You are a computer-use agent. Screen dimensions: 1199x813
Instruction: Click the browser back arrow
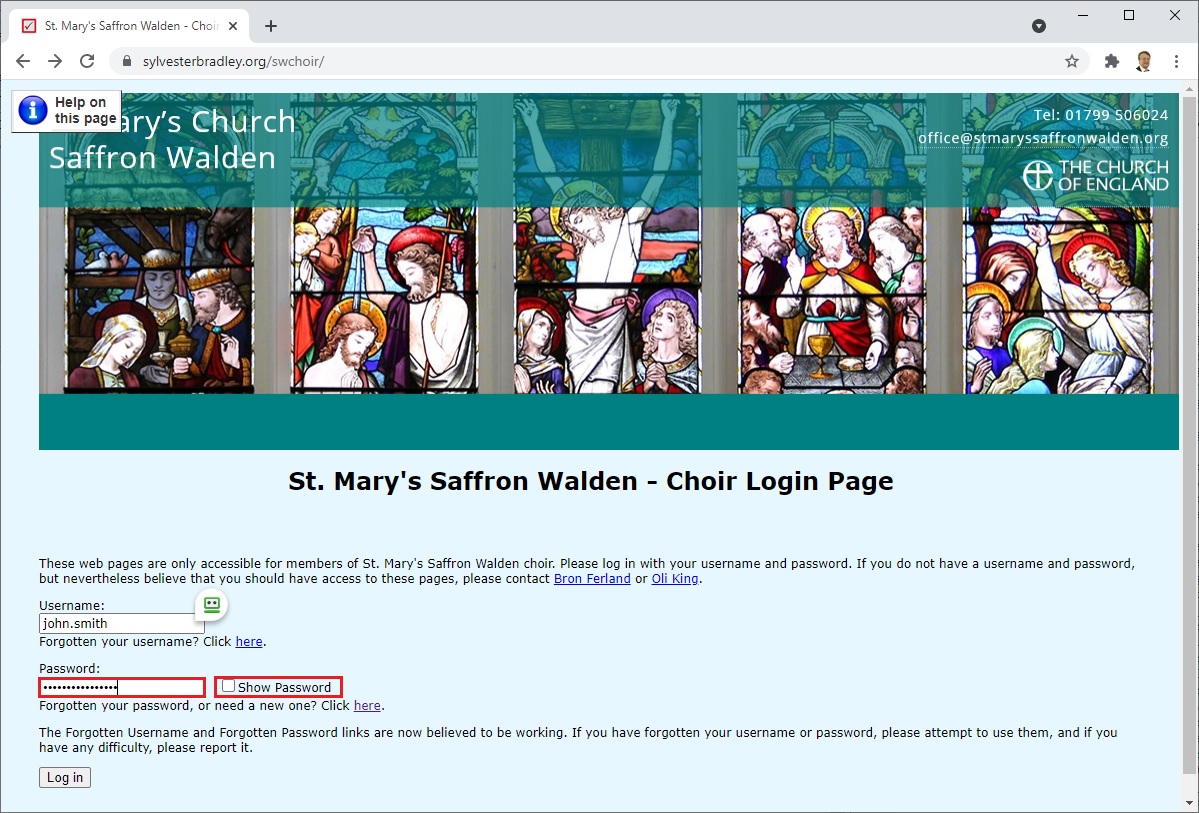click(23, 61)
